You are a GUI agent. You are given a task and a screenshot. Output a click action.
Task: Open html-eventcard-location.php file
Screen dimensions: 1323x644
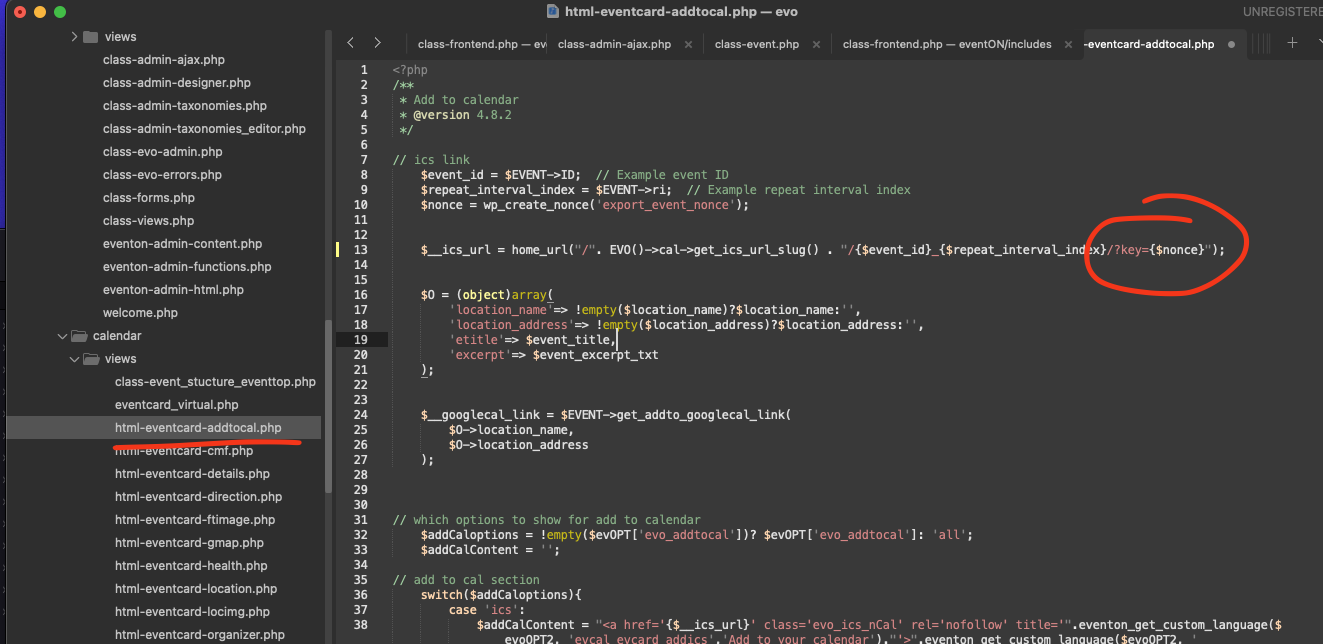pyautogui.click(x=196, y=589)
